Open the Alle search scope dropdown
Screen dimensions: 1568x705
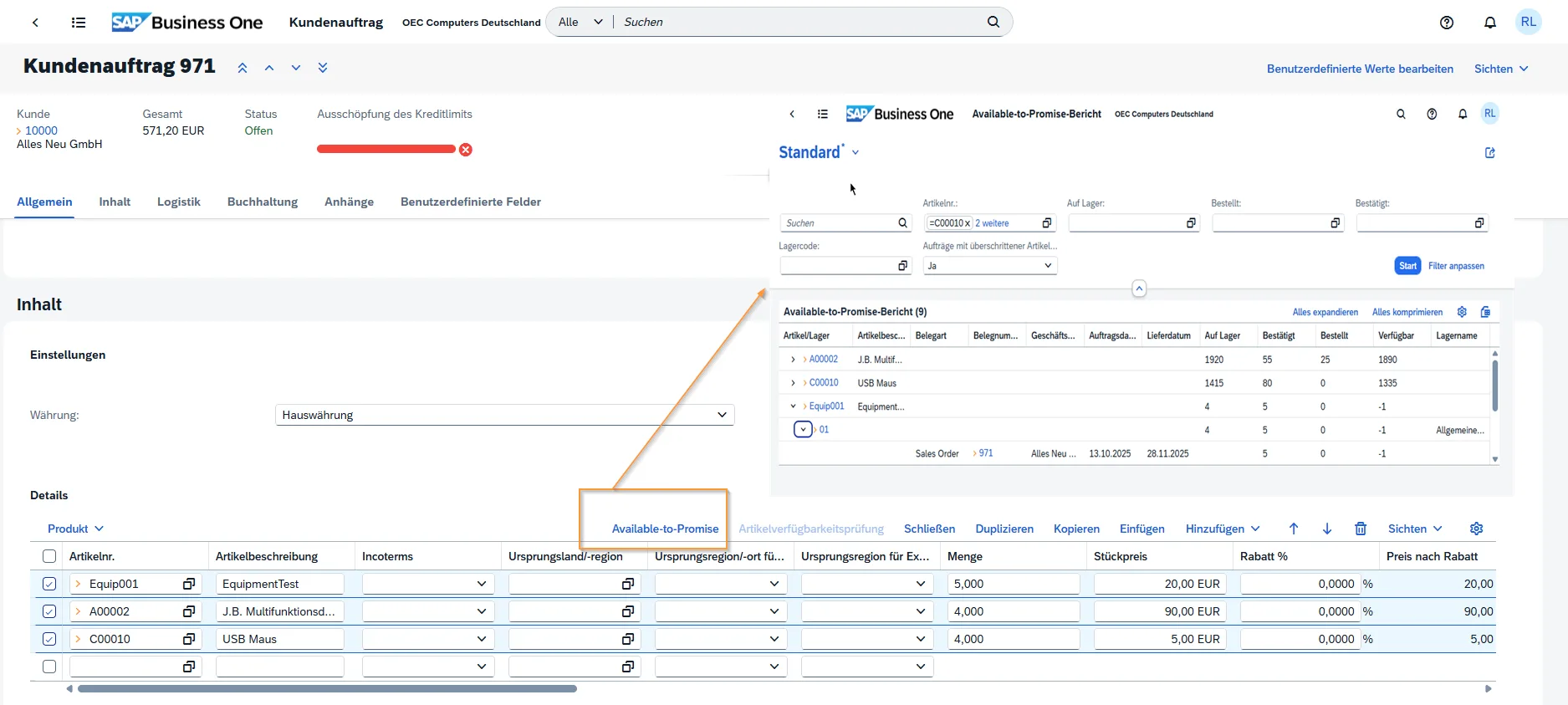coord(580,22)
